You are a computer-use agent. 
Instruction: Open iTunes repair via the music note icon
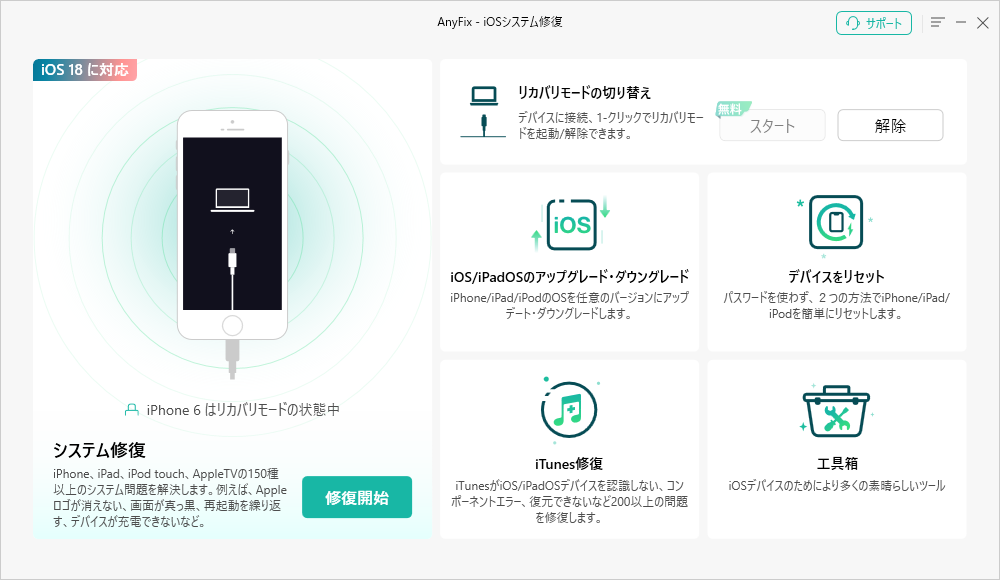click(569, 410)
